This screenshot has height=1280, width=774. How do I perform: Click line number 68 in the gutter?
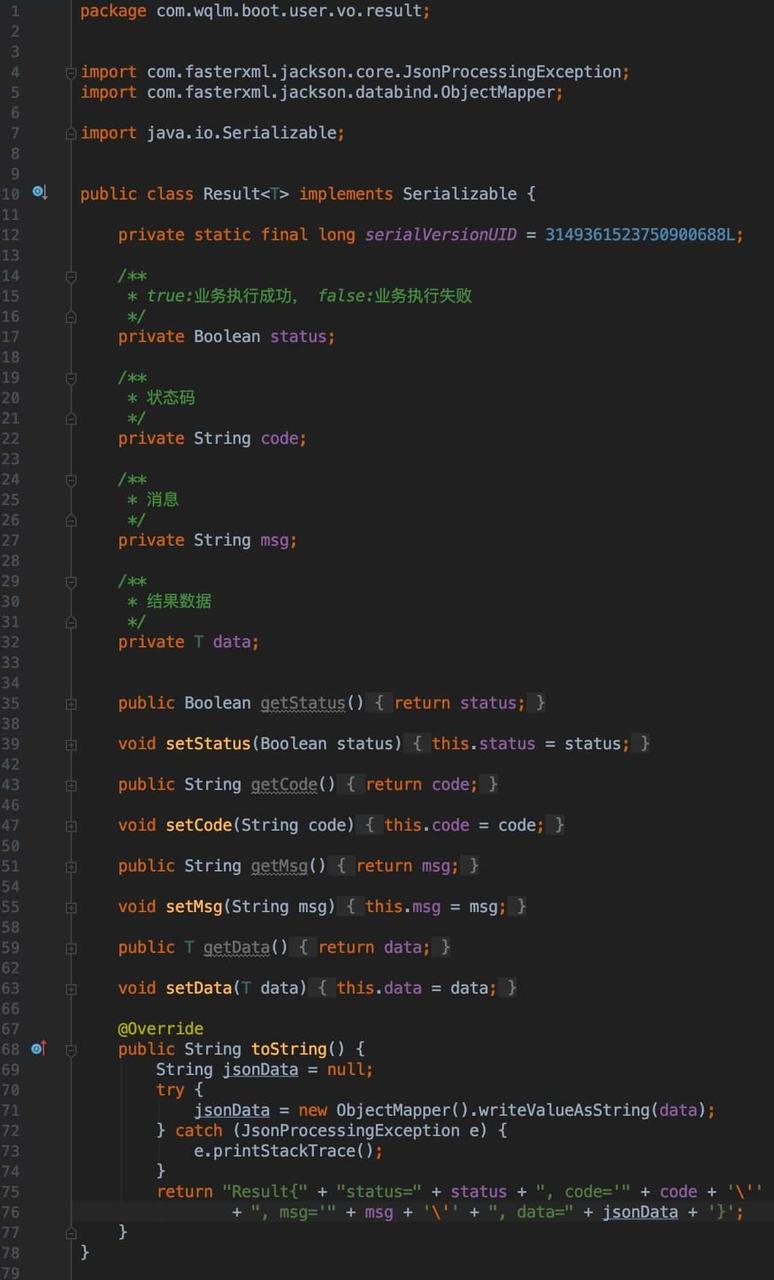pos(10,1049)
